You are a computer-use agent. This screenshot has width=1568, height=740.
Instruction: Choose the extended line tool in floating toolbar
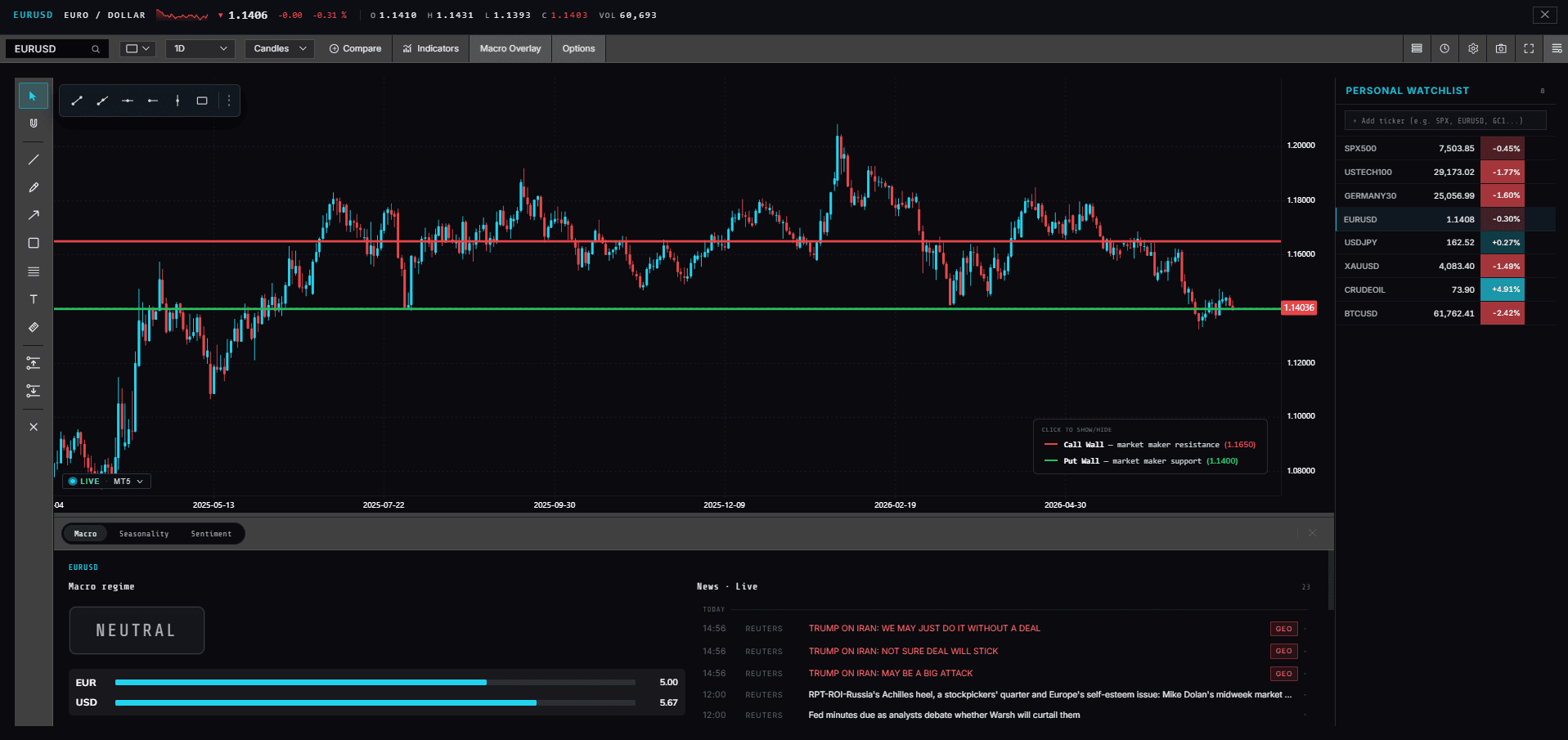[102, 101]
